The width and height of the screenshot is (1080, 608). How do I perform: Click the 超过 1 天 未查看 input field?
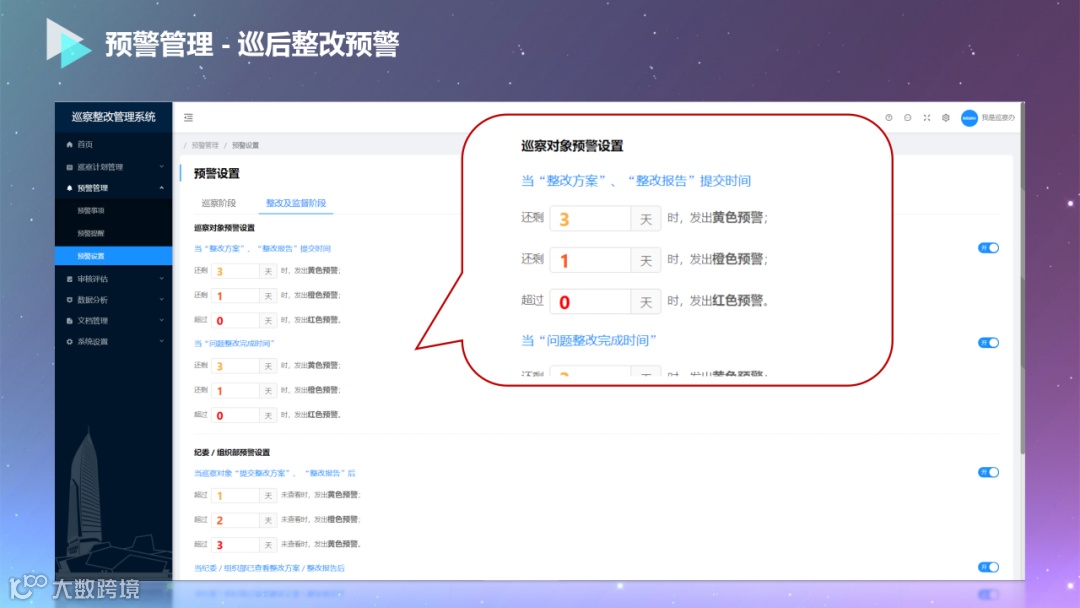[x=235, y=496]
